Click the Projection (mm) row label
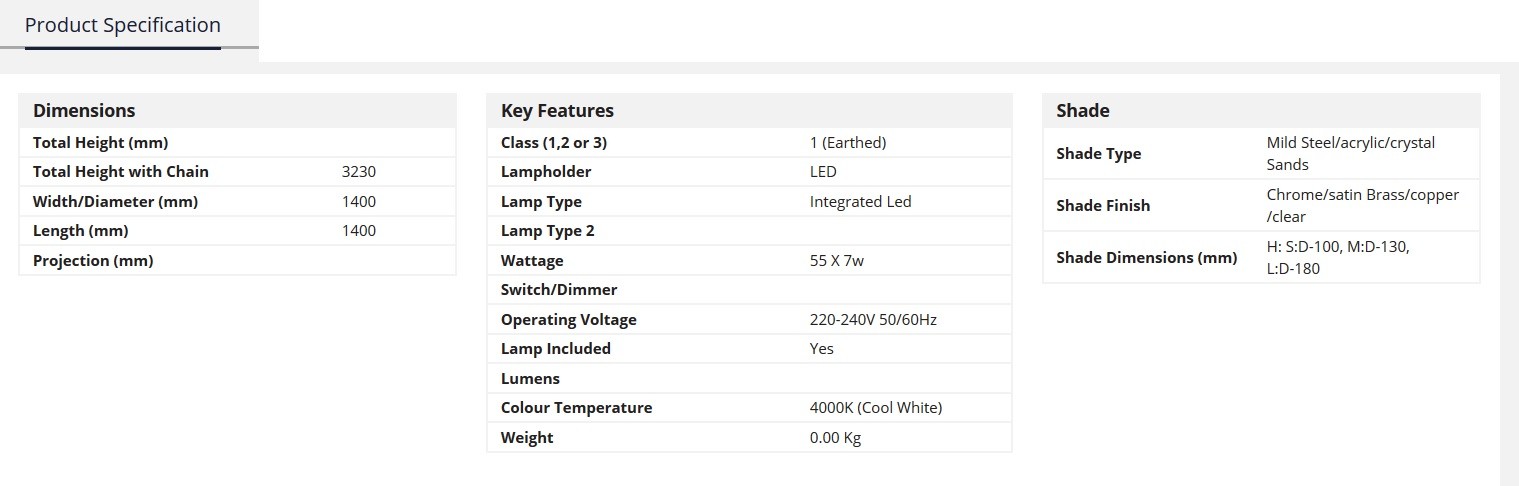This screenshot has width=1519, height=486. (x=93, y=261)
